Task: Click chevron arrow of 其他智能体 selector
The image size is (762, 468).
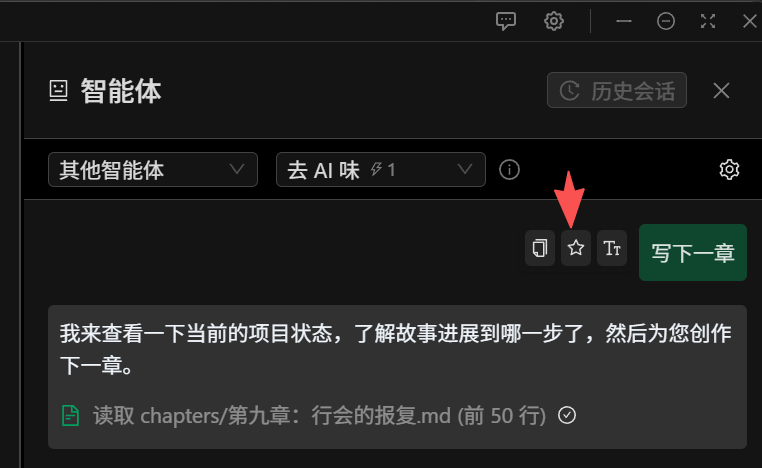Action: (x=237, y=169)
